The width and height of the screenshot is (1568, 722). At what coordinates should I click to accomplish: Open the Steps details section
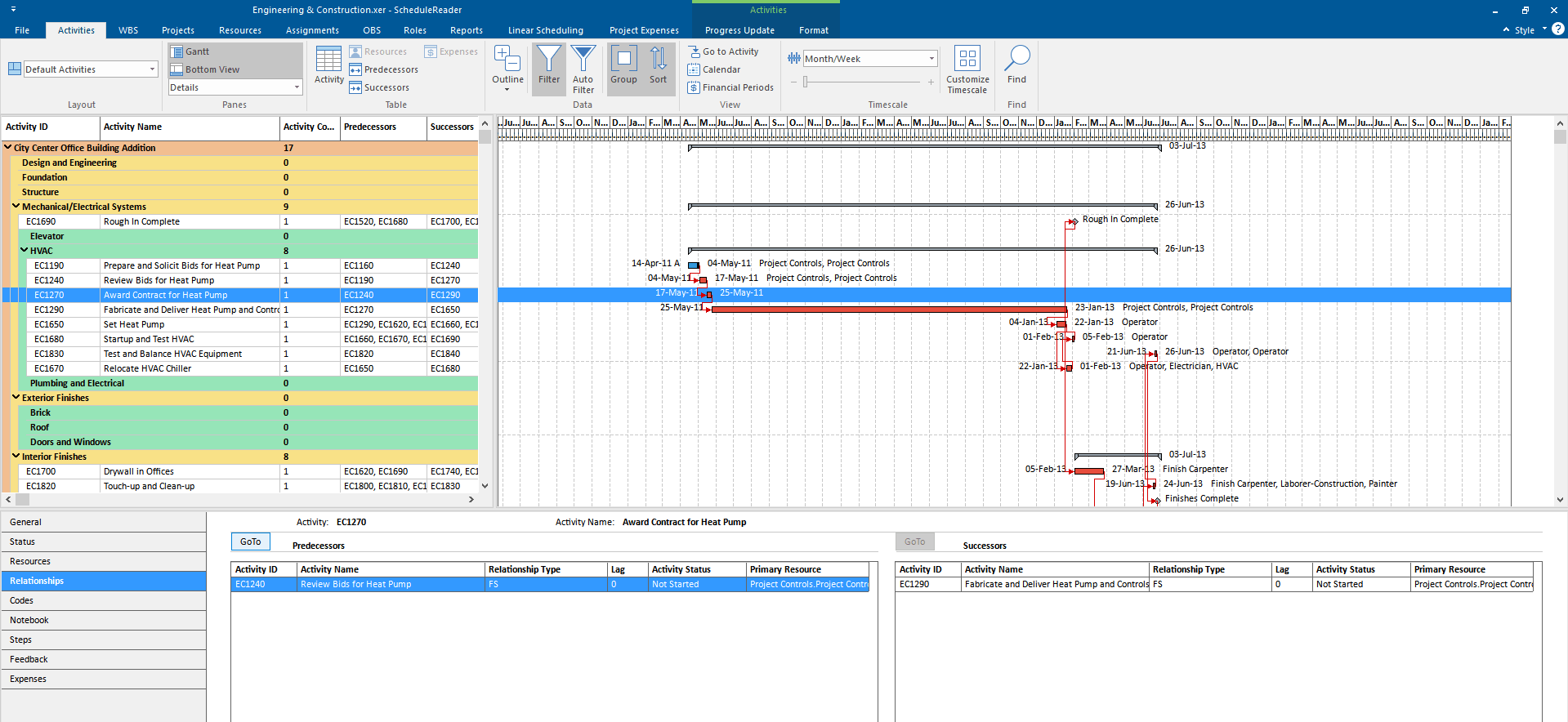(x=103, y=640)
